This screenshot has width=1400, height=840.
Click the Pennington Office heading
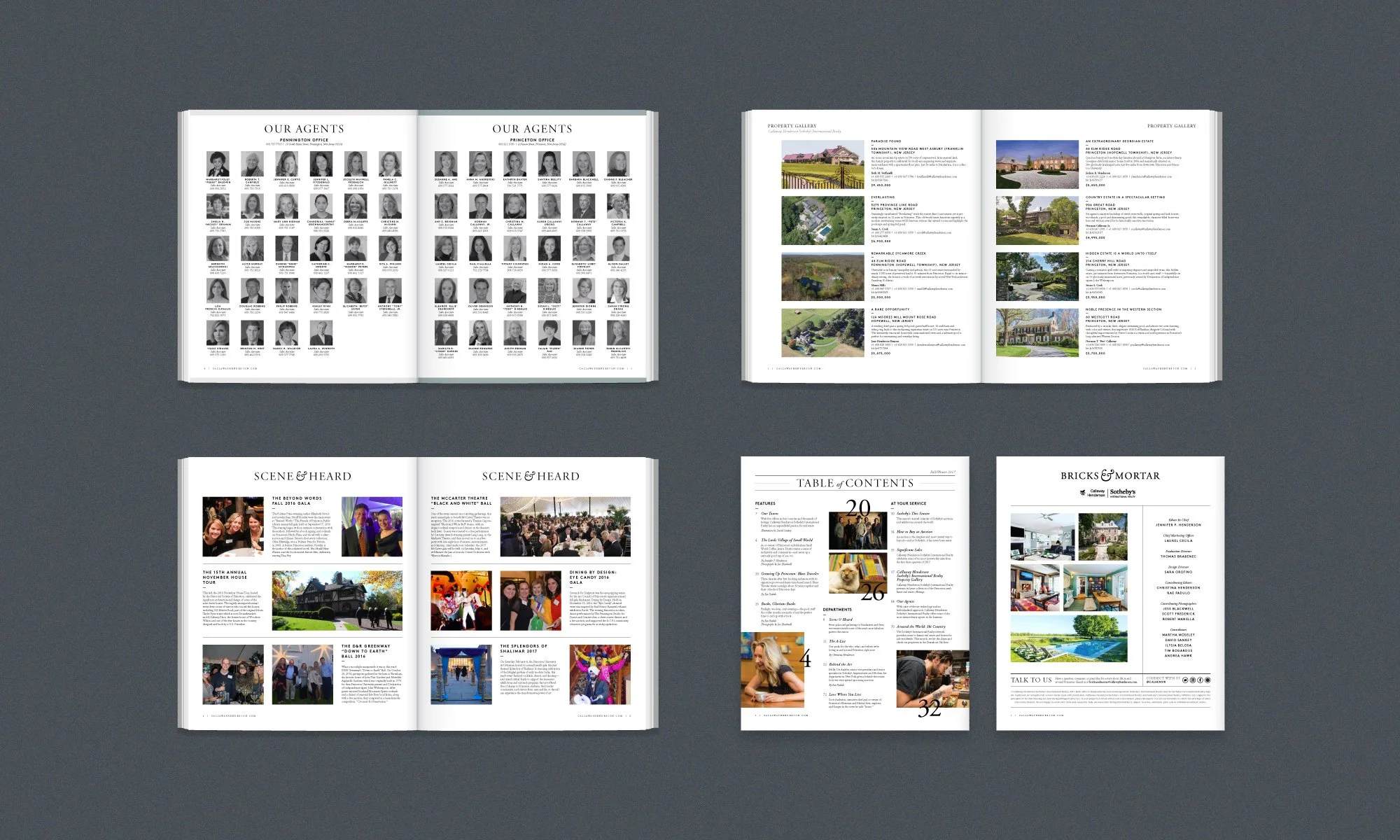(x=304, y=140)
